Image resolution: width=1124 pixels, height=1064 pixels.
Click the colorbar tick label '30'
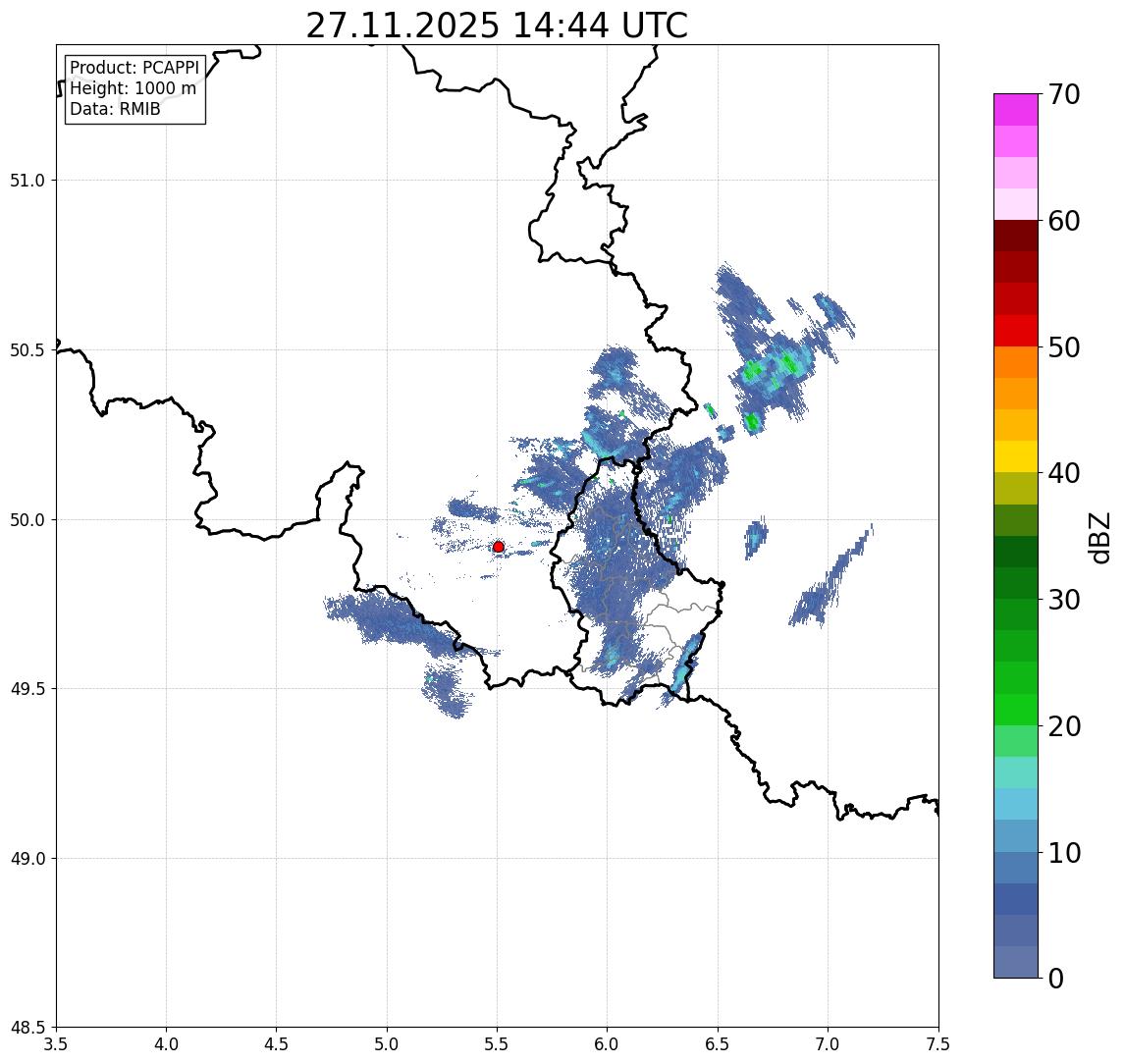(x=1064, y=600)
